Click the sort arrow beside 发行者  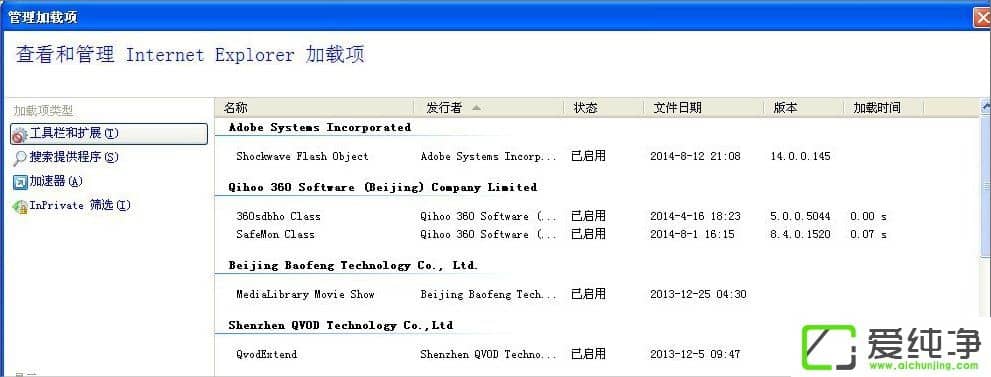pos(476,108)
